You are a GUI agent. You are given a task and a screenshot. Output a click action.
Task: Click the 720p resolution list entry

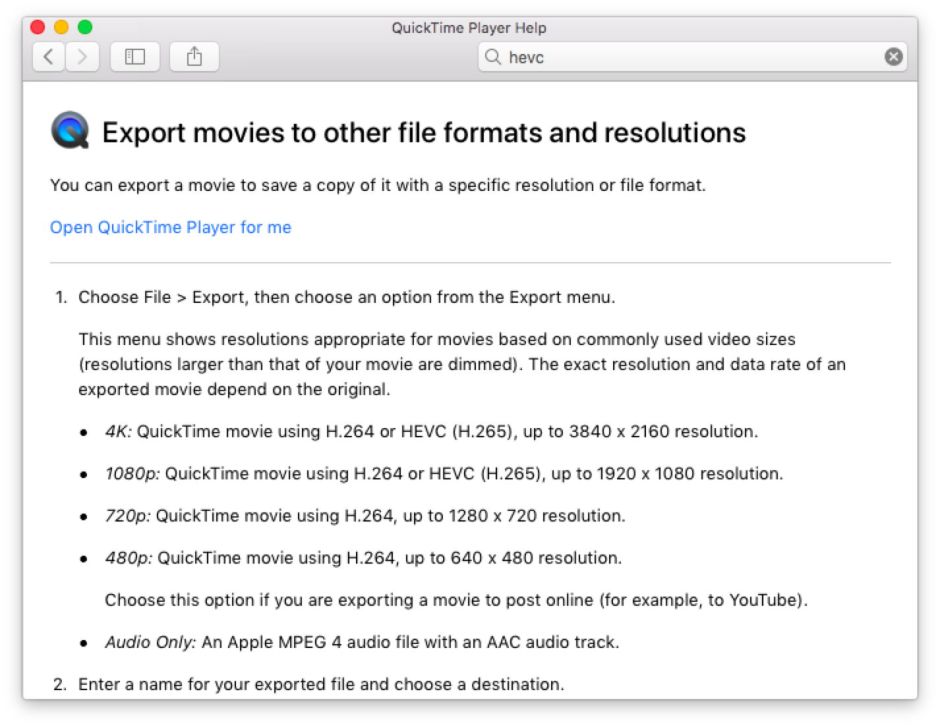(364, 516)
